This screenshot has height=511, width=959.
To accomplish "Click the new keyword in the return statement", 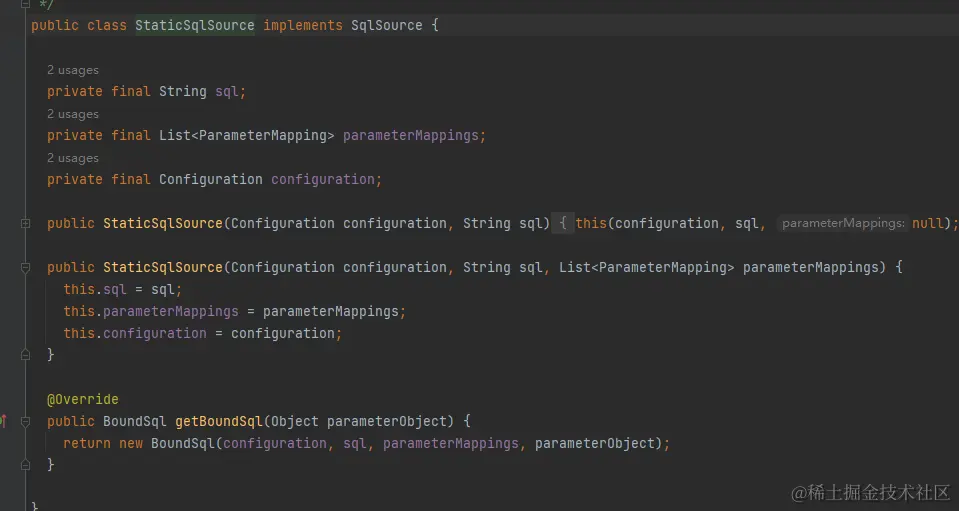I will 131,444.
